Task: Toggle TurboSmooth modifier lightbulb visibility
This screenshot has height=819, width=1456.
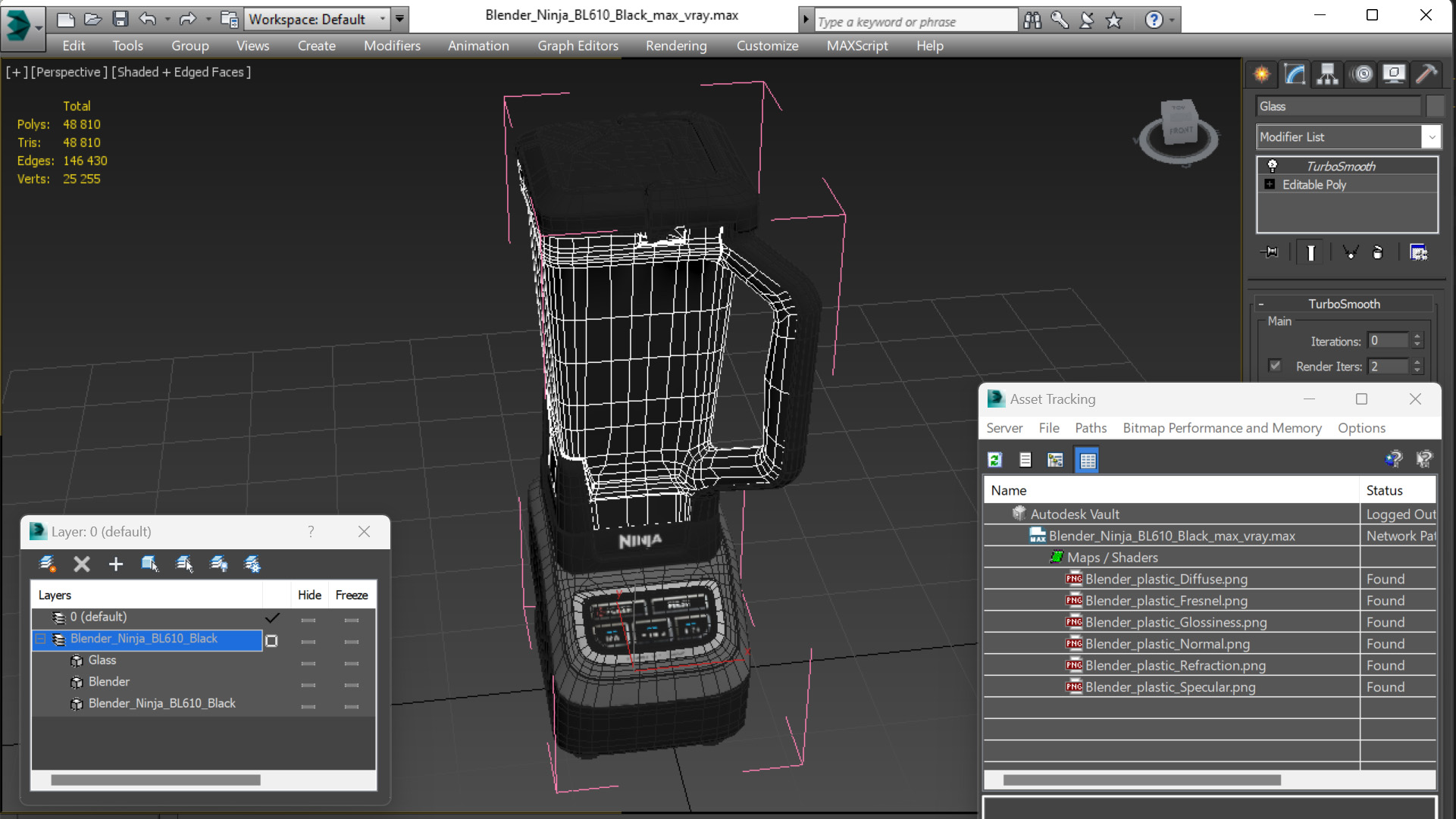Action: point(1273,166)
